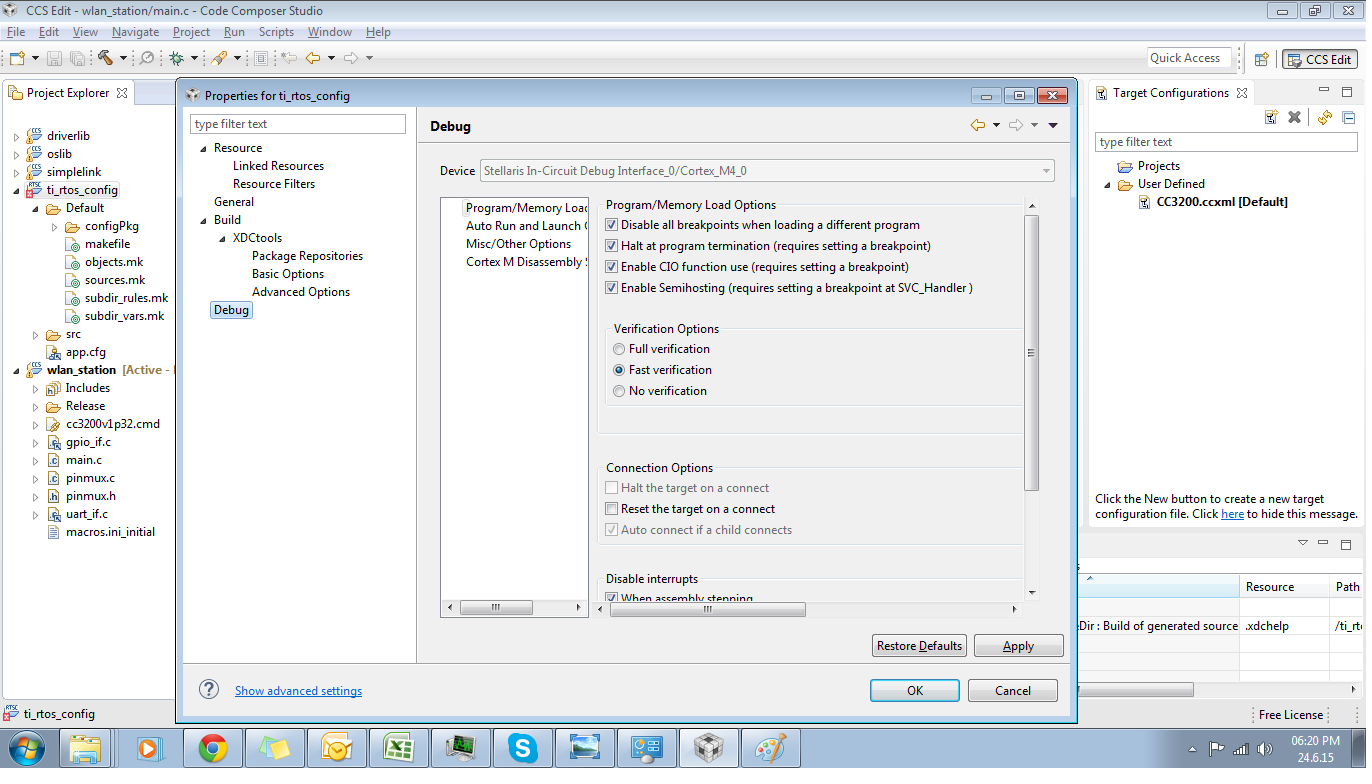Open the Navigate menu
The width and height of the screenshot is (1372, 784).
pos(135,32)
